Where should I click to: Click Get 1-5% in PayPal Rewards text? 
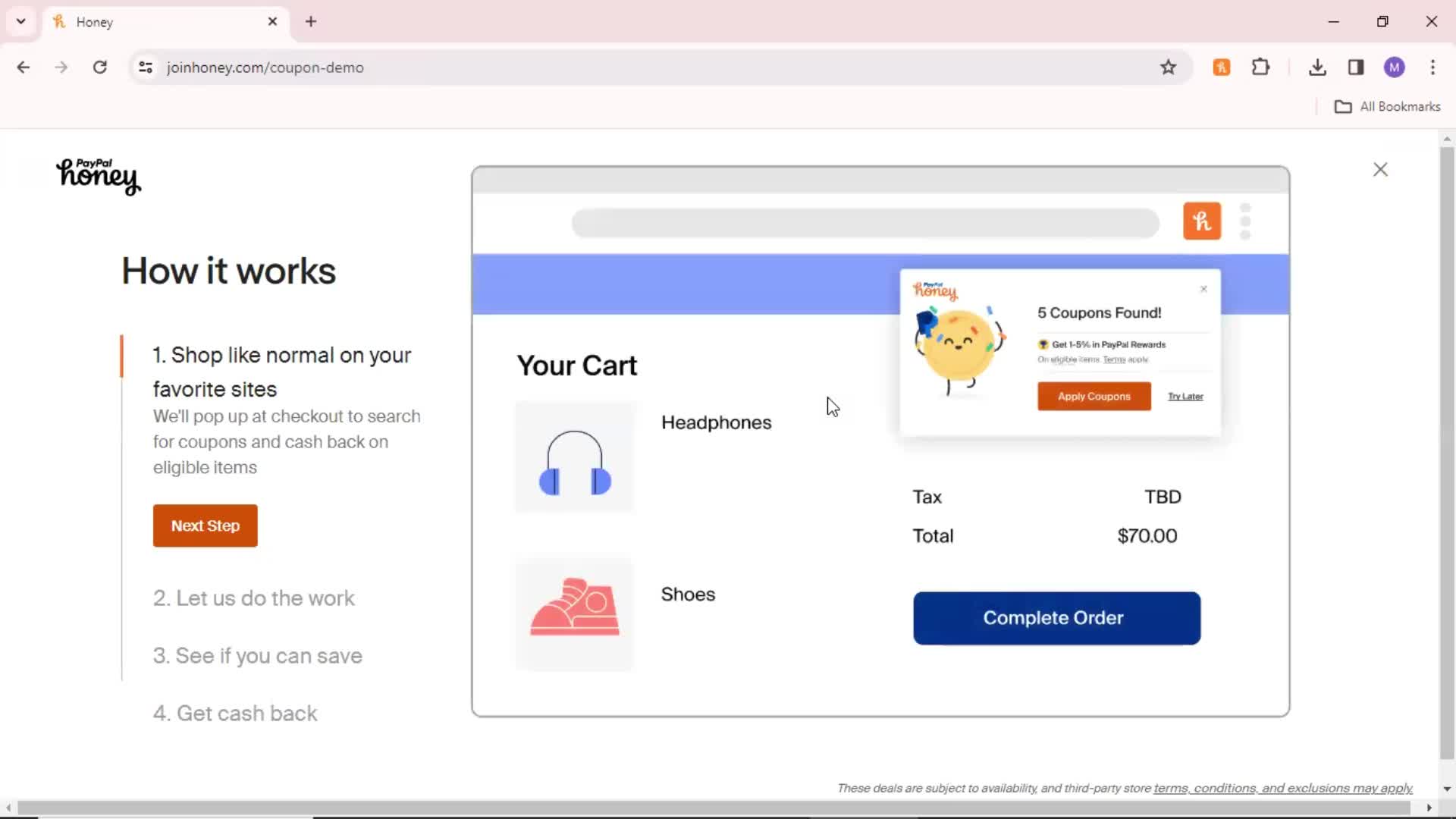click(x=1108, y=344)
